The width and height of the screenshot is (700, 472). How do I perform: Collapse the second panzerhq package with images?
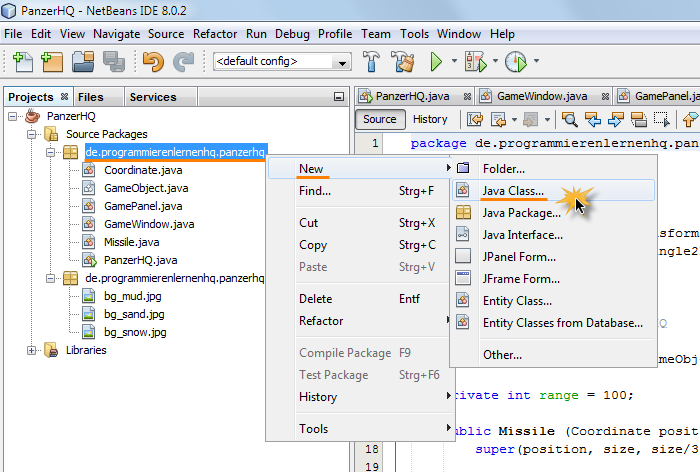click(x=50, y=278)
